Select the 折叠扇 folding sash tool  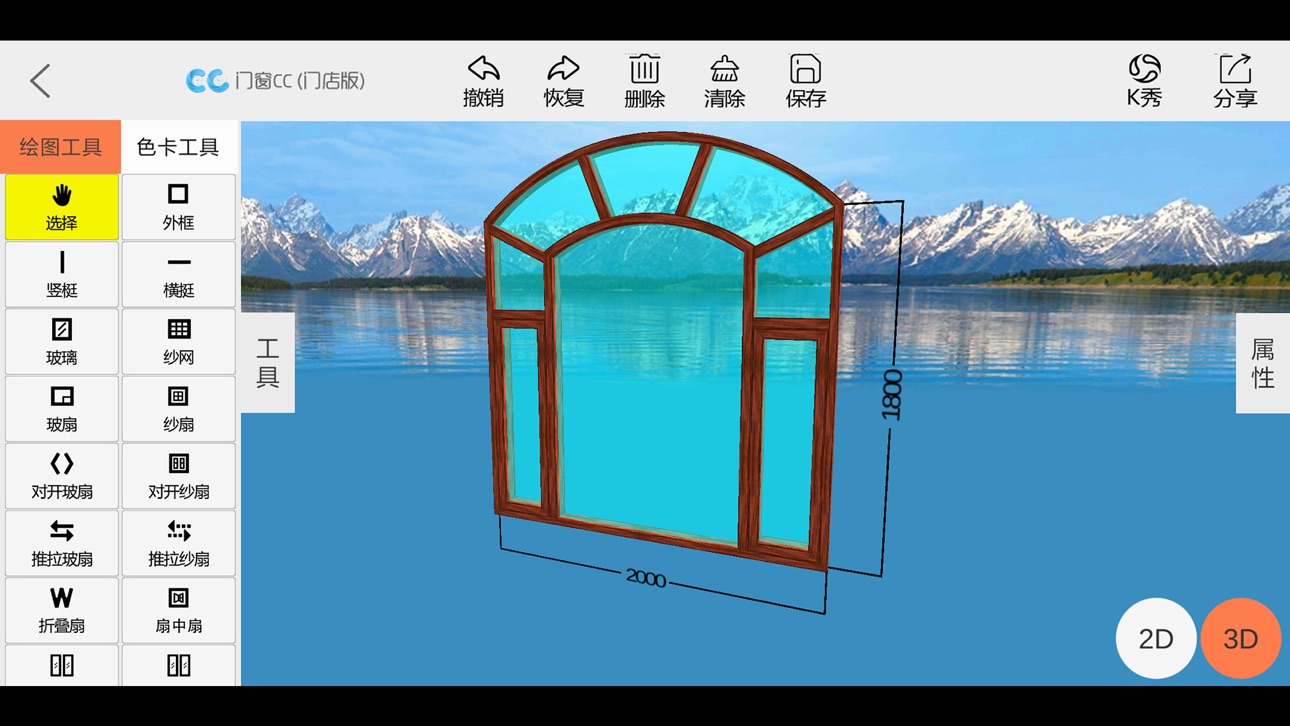pos(62,610)
